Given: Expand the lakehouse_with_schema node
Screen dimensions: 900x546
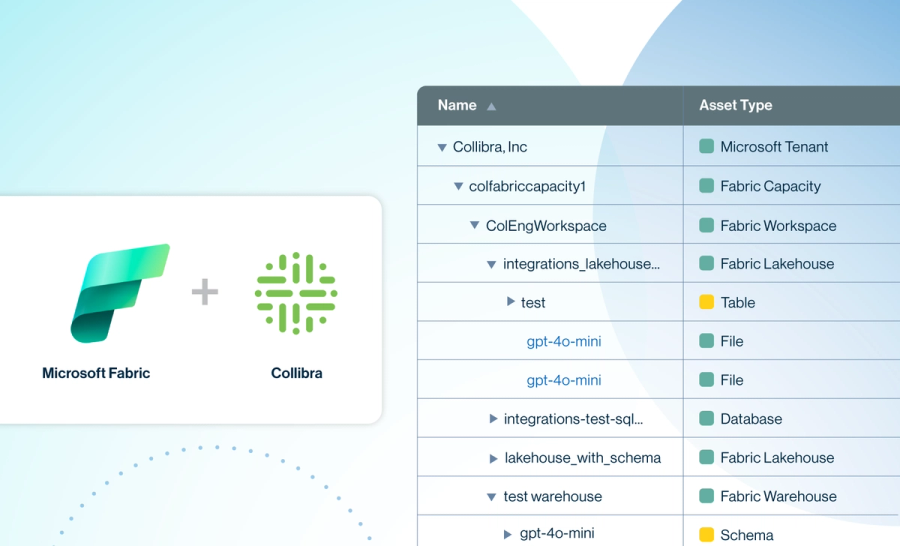Looking at the screenshot, I should [x=492, y=458].
